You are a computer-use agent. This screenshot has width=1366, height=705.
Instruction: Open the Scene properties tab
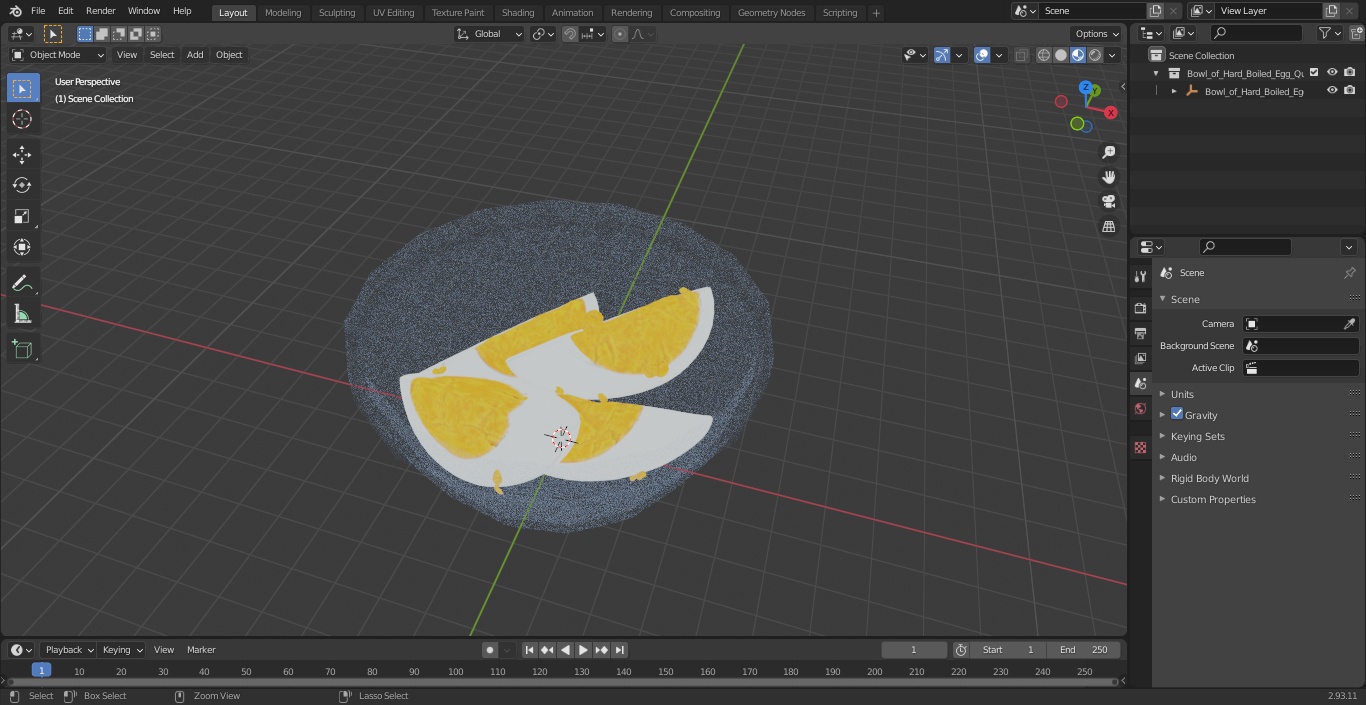1140,383
